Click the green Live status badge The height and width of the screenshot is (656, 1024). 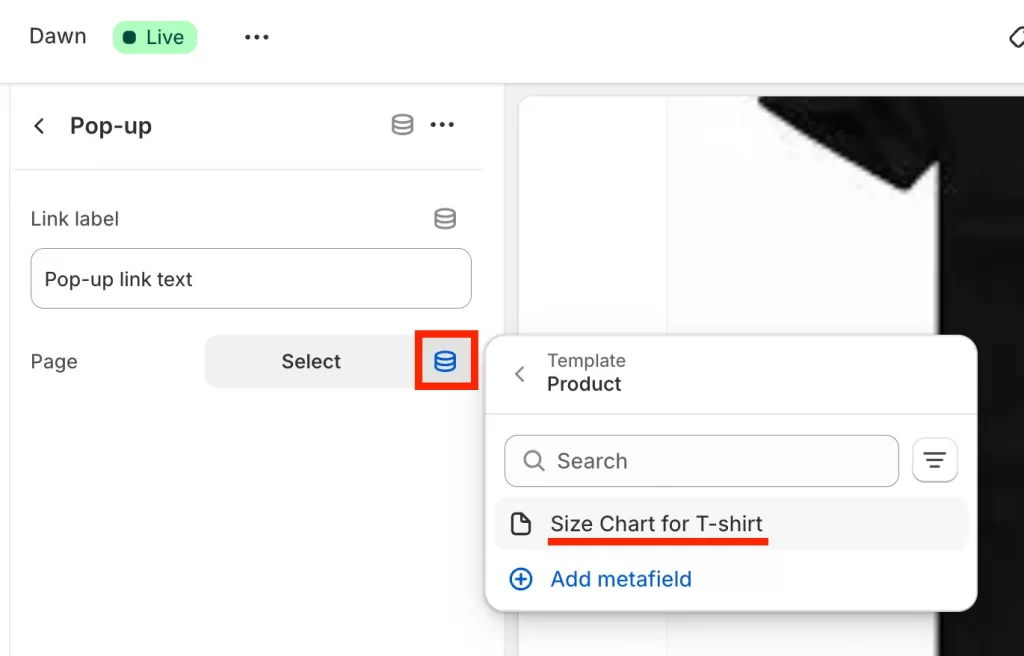(x=155, y=37)
